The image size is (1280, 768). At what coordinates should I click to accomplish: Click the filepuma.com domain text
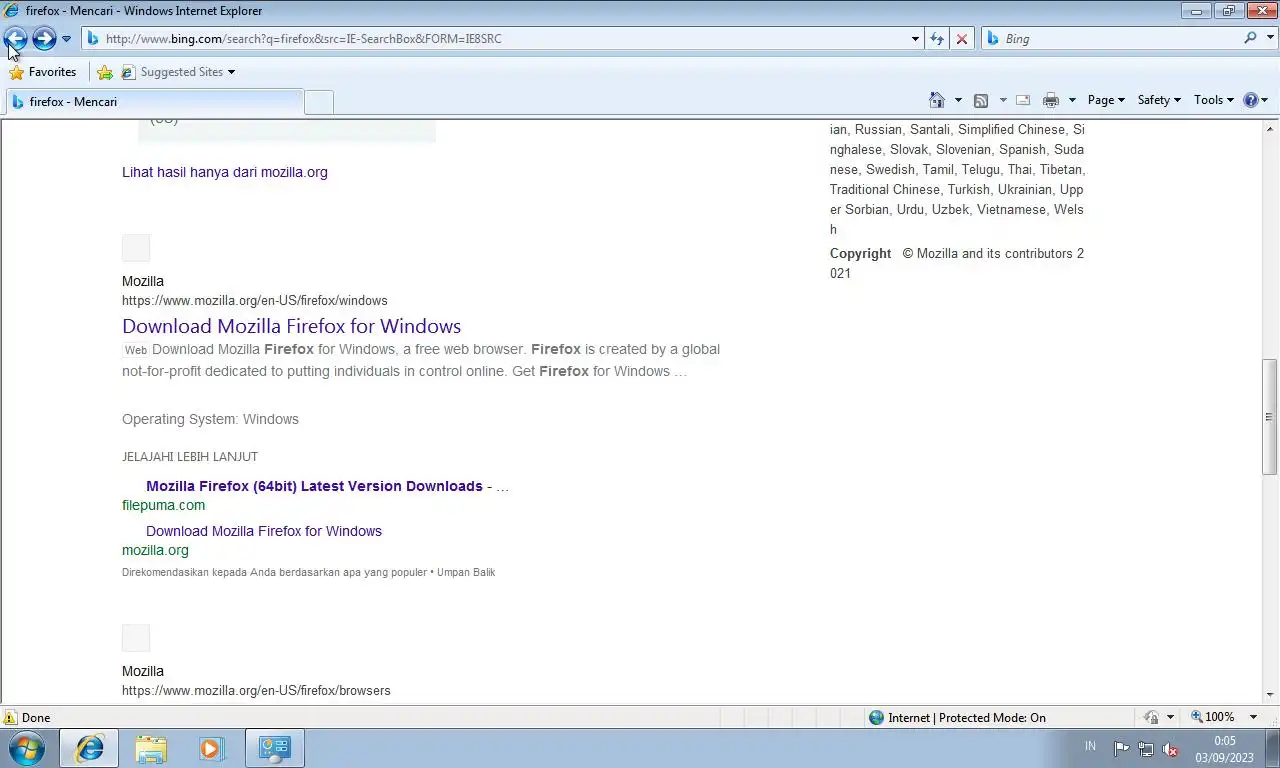point(163,505)
